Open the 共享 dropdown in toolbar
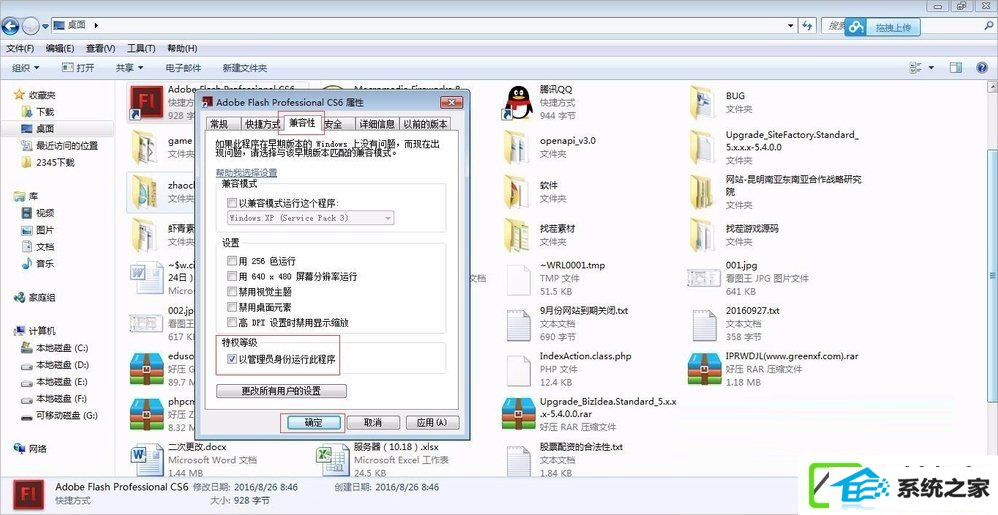This screenshot has height=515, width=998. click(129, 67)
